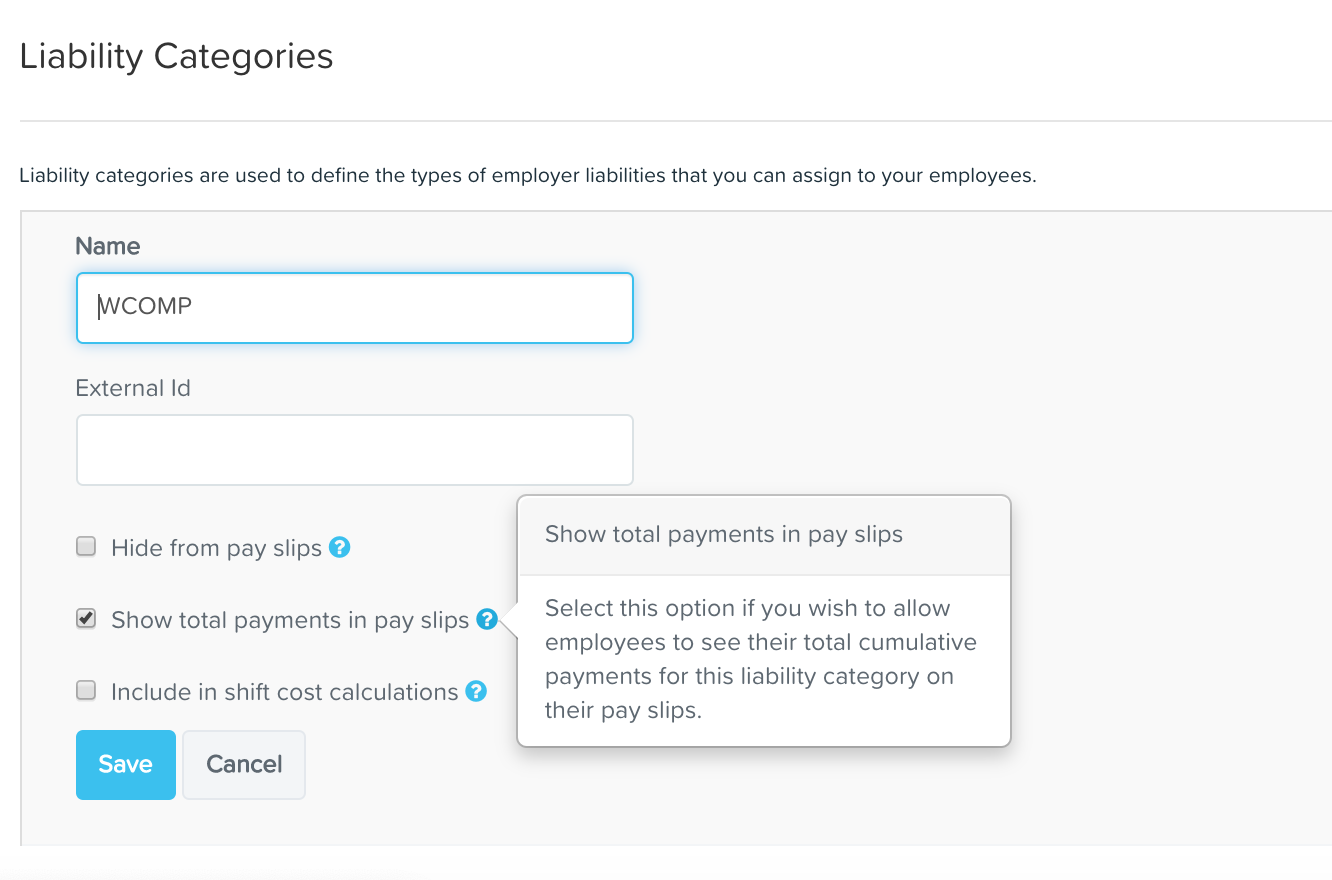Open help icon for shift cost calculations
The height and width of the screenshot is (880, 1332).
point(476,691)
